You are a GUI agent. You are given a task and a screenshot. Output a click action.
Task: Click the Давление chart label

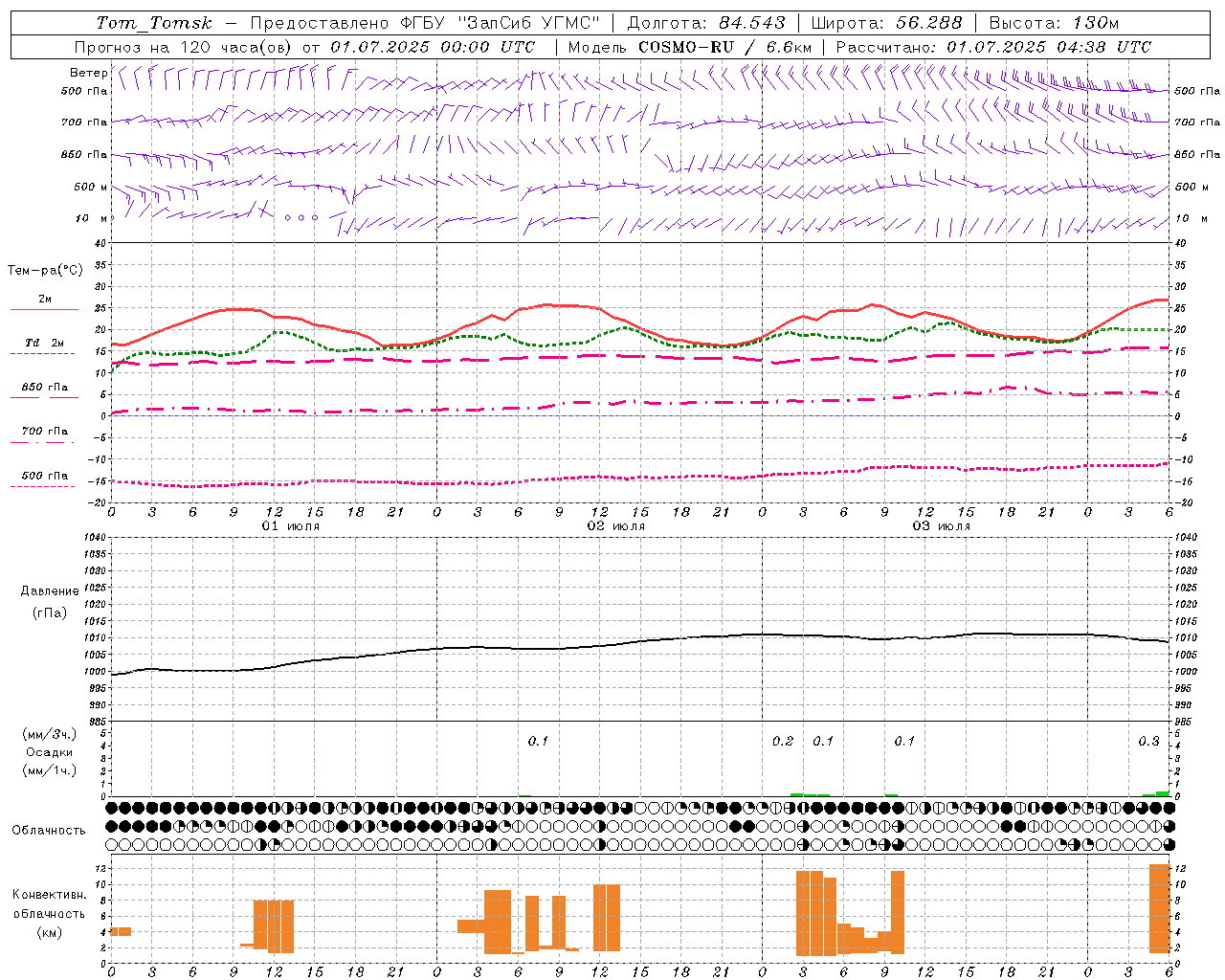50,591
